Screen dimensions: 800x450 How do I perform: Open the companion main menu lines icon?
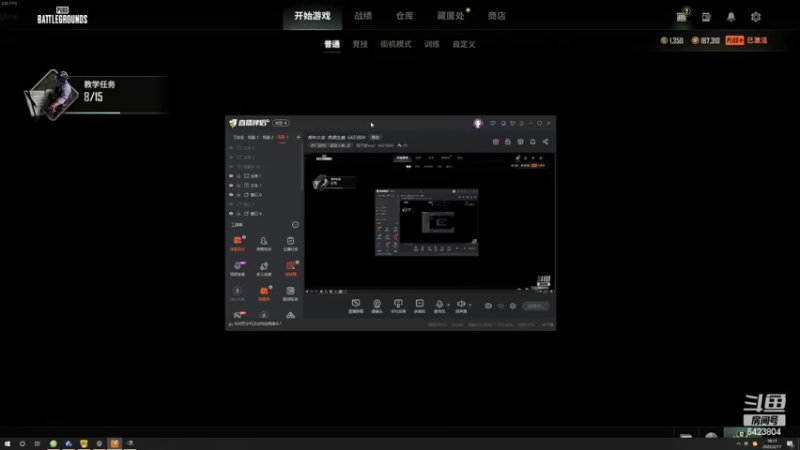pos(521,123)
